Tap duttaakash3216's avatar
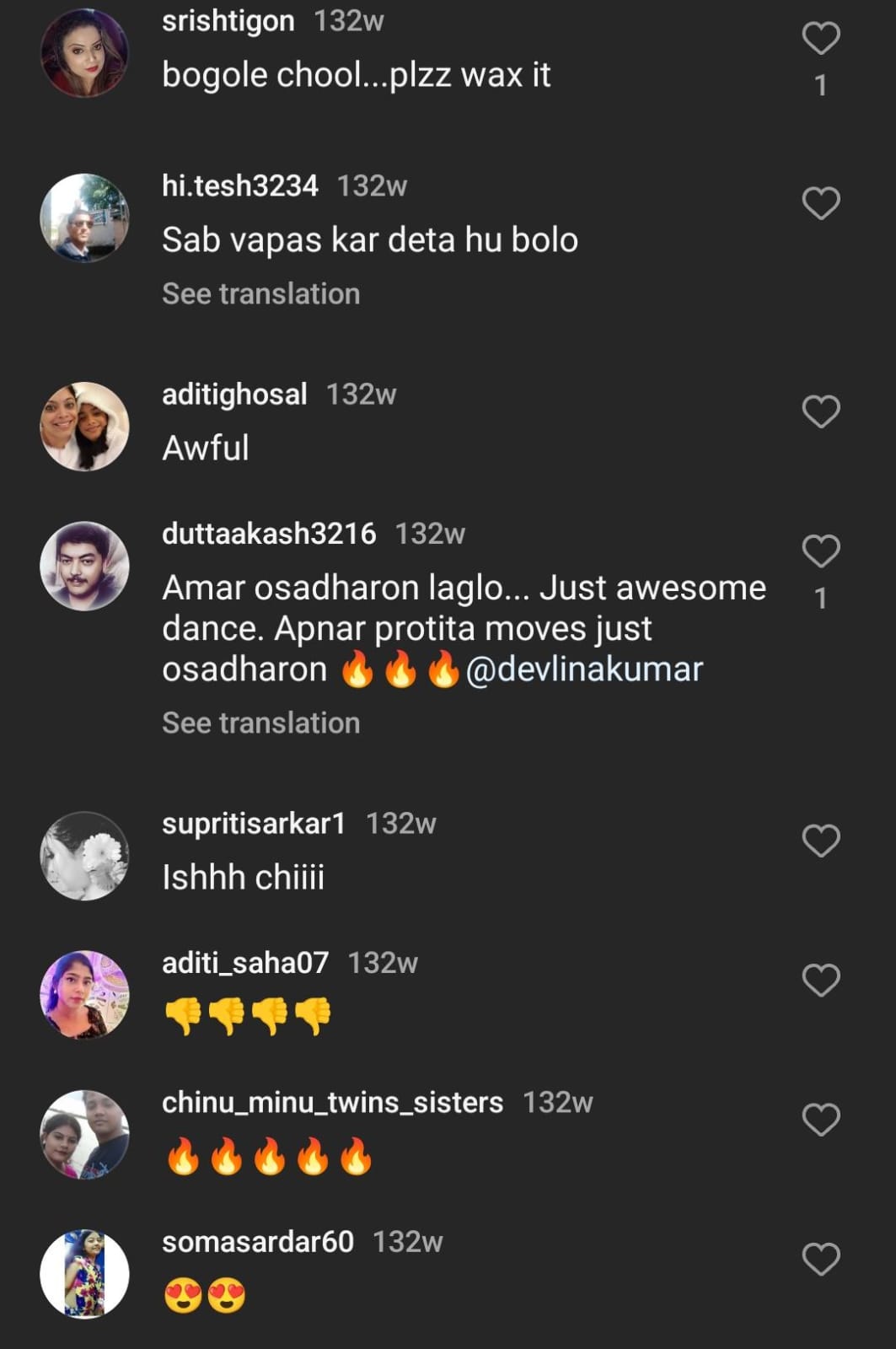Viewport: 896px width, 1349px height. click(x=84, y=566)
